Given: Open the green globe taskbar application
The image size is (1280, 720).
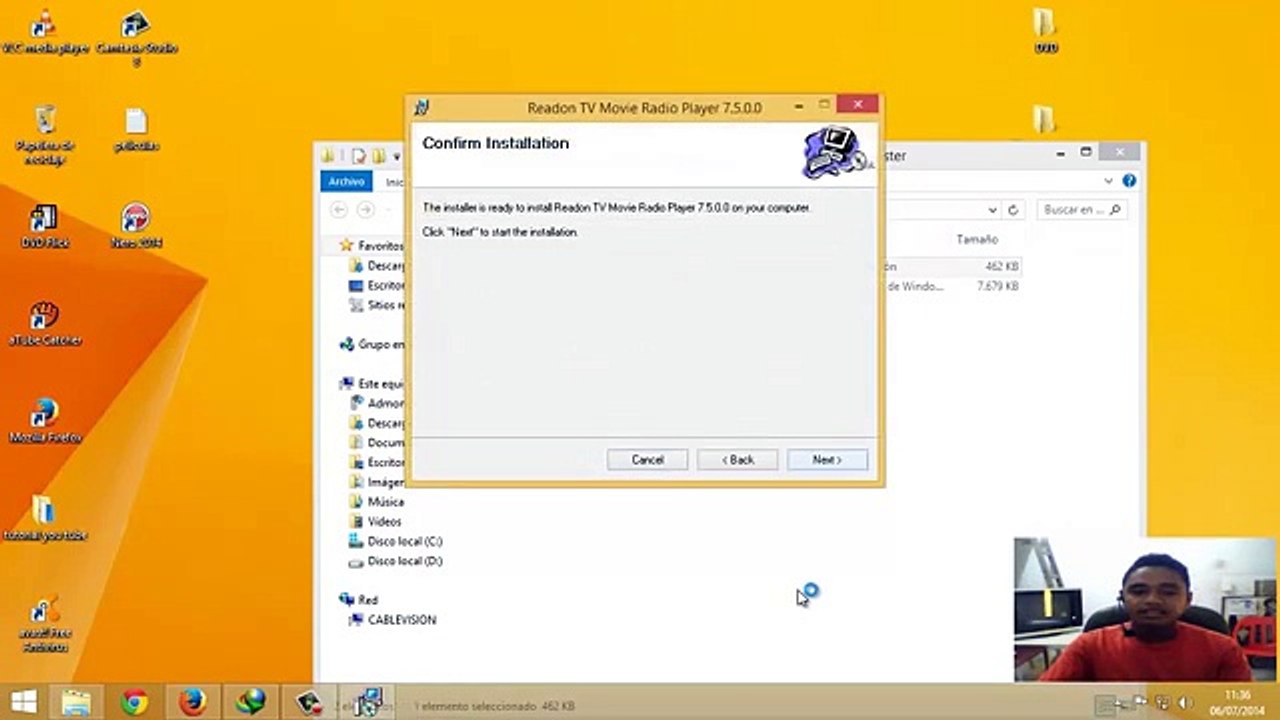Looking at the screenshot, I should pyautogui.click(x=250, y=702).
